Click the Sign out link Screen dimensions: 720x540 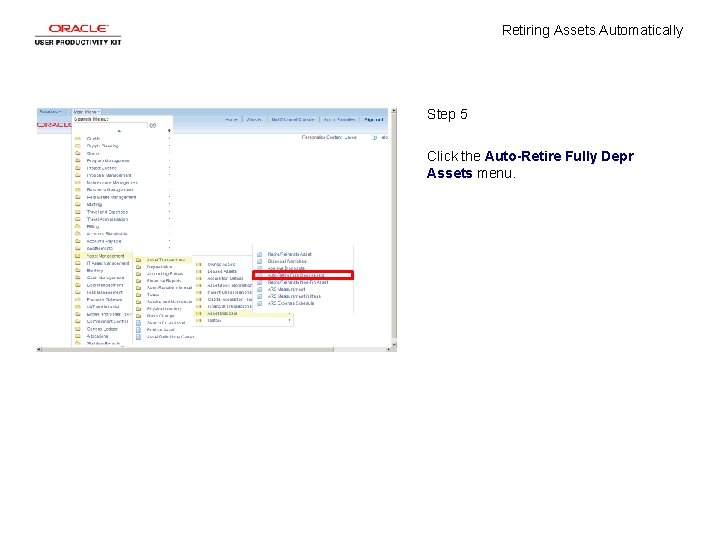[373, 120]
